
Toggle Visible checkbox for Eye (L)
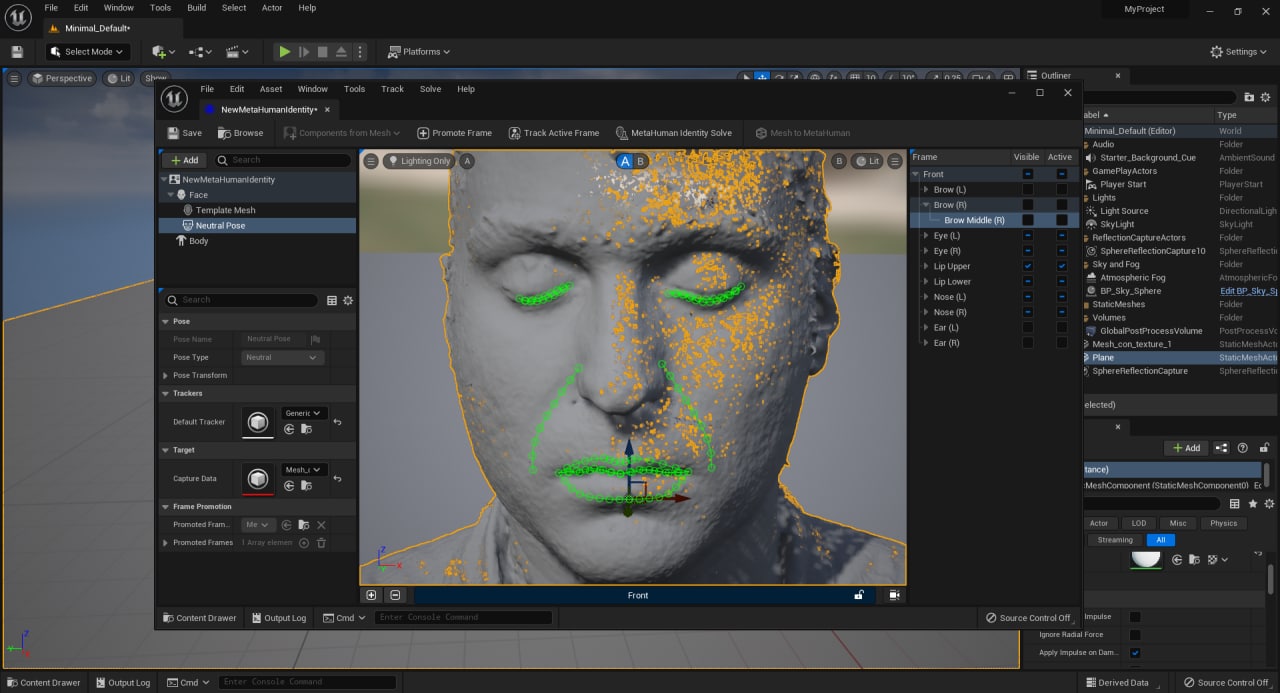click(1028, 236)
